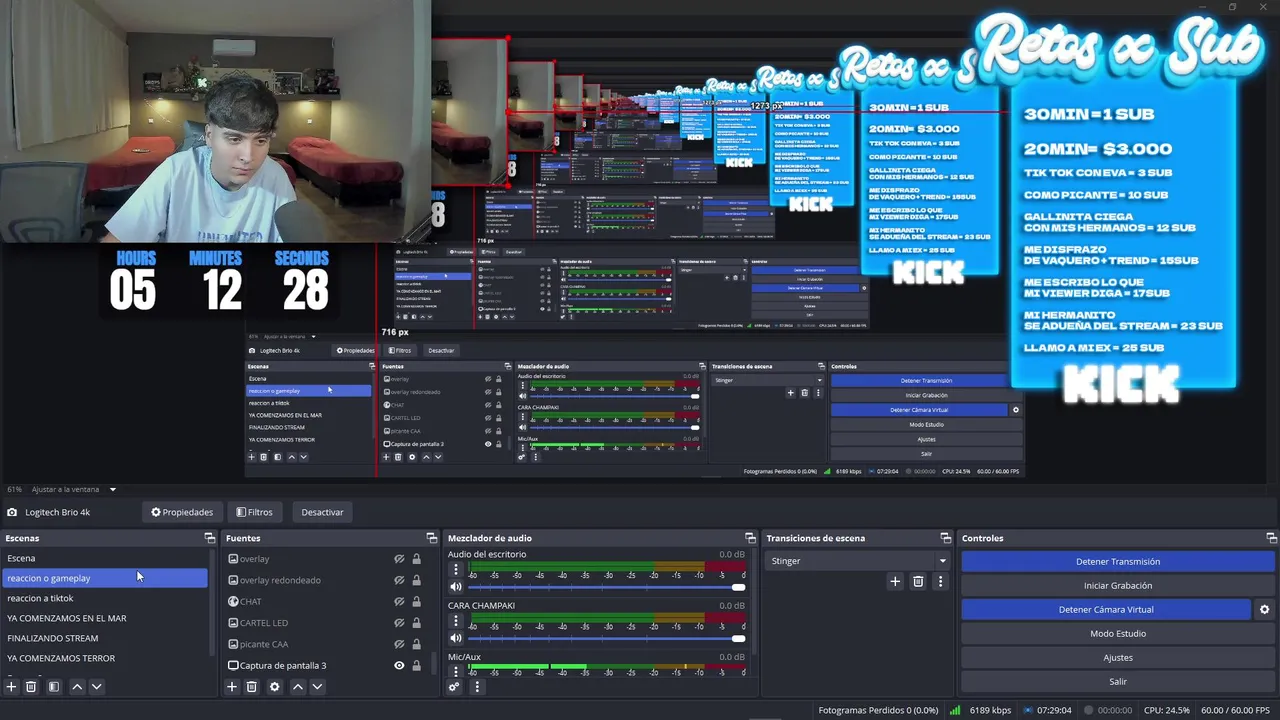Image resolution: width=1280 pixels, height=720 pixels.
Task: Undock the Controles panel
Action: click(1271, 538)
